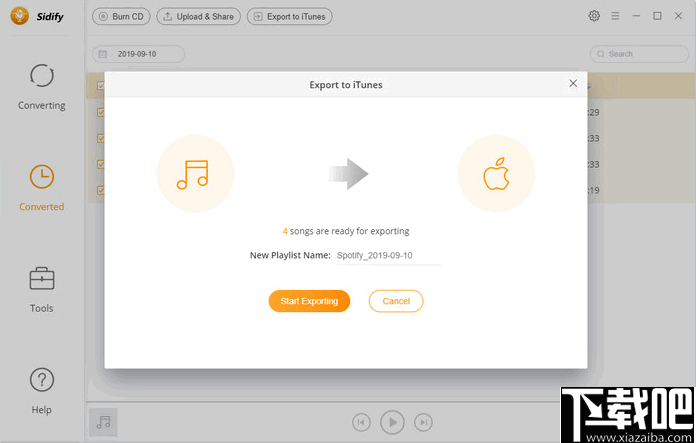Click the Start Exporting button

309,301
